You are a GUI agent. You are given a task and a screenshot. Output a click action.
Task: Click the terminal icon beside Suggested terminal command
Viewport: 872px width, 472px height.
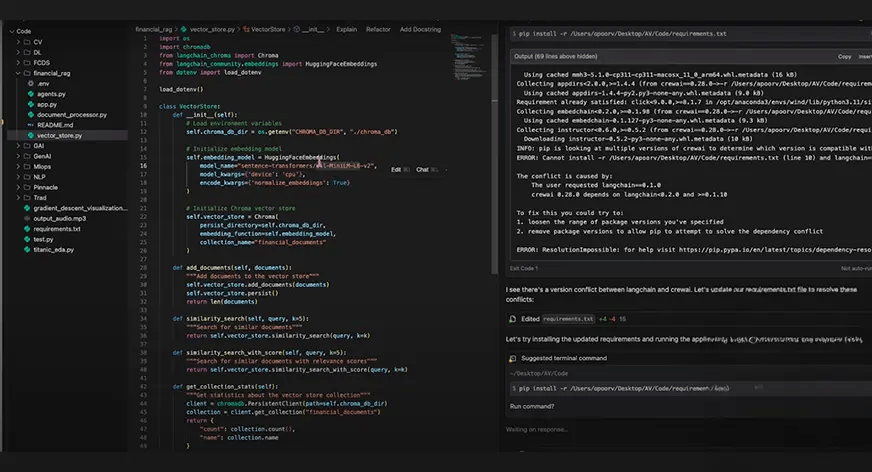[x=512, y=358]
